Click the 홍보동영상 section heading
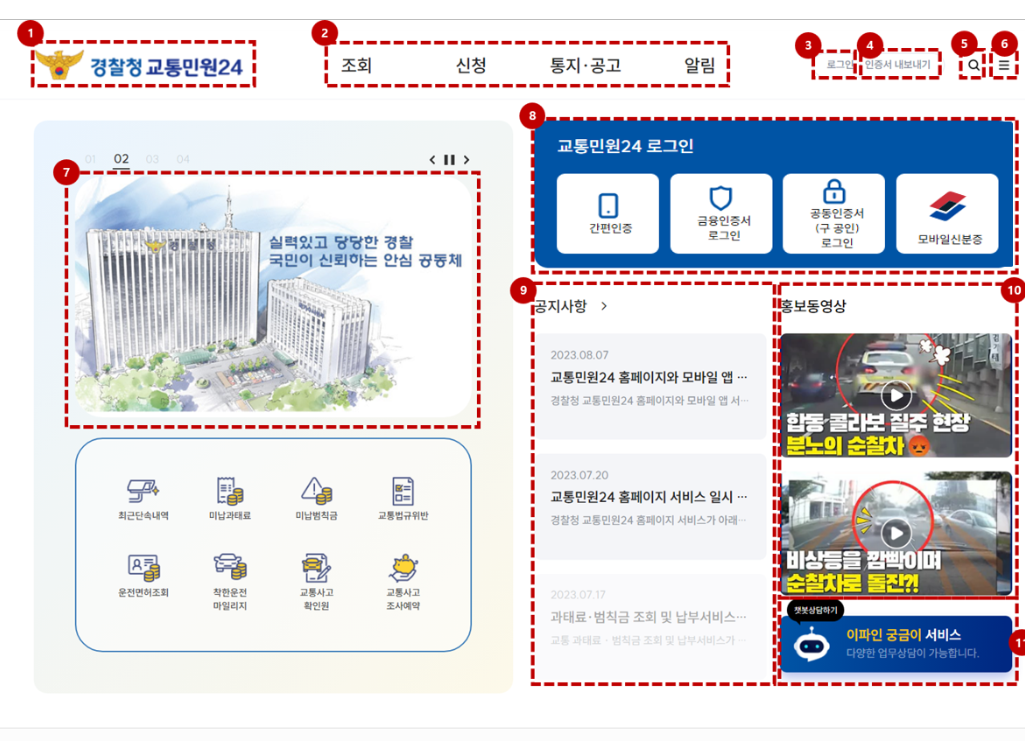Viewport: 1025px width, 741px height. [813, 306]
